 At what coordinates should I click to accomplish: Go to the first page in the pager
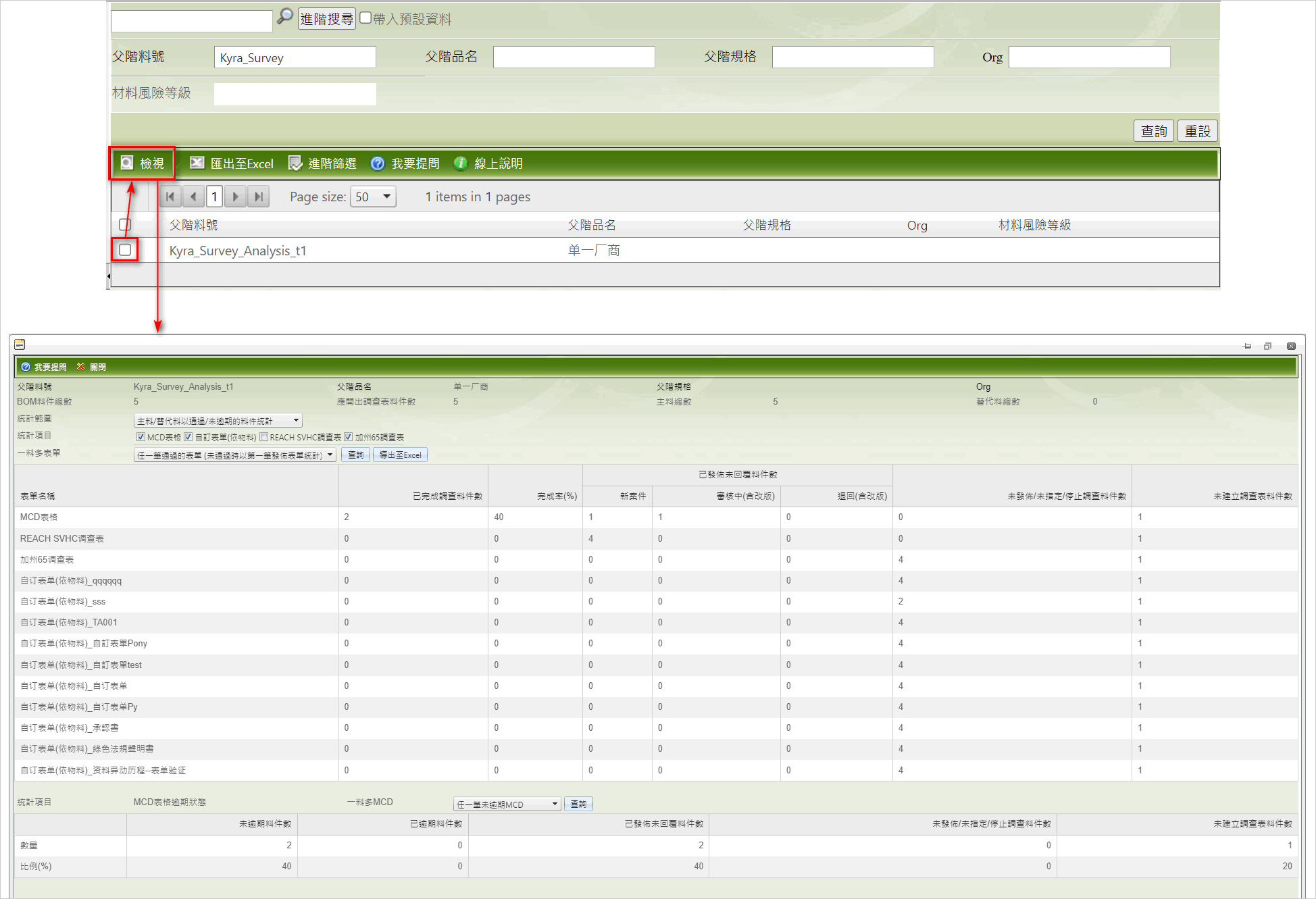click(171, 197)
